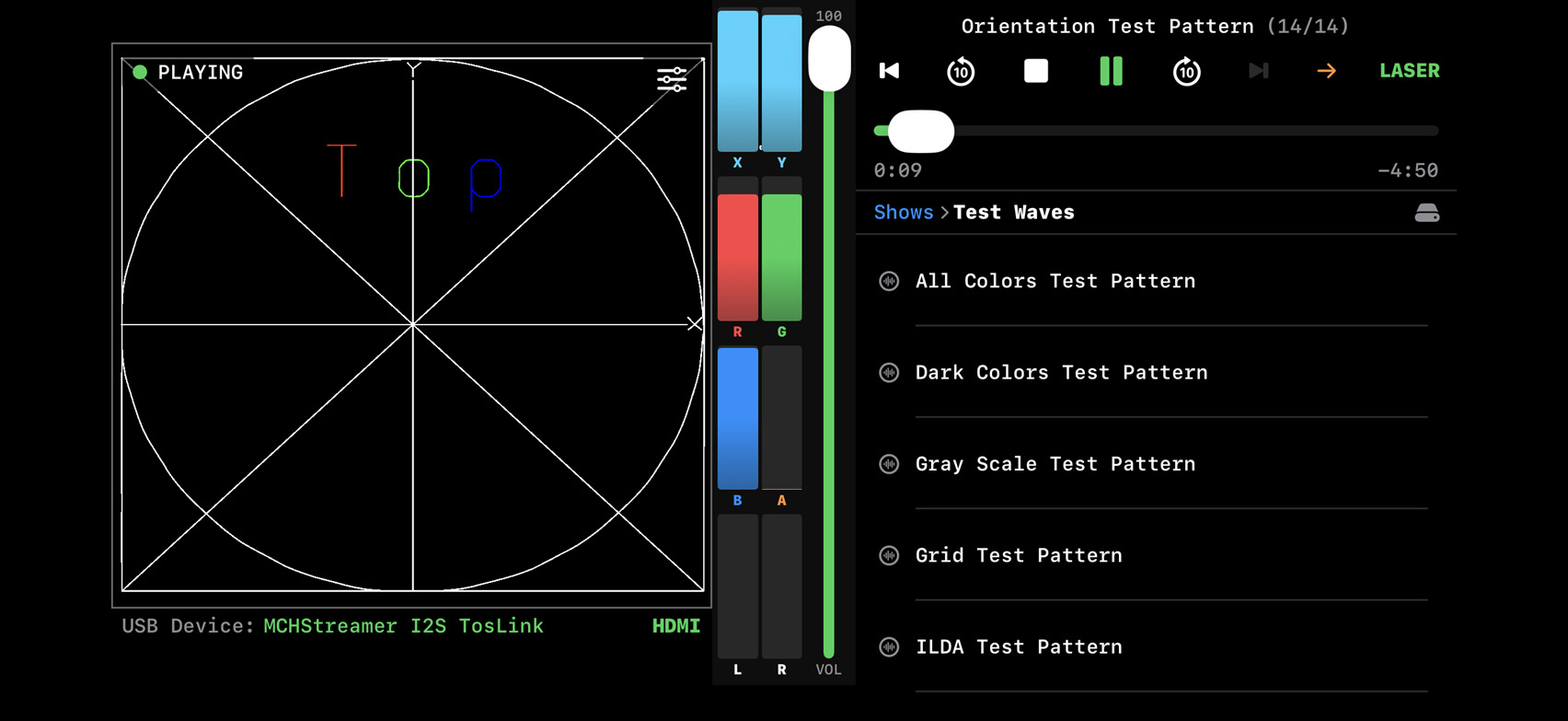Toggle the LASER output mode

1409,71
